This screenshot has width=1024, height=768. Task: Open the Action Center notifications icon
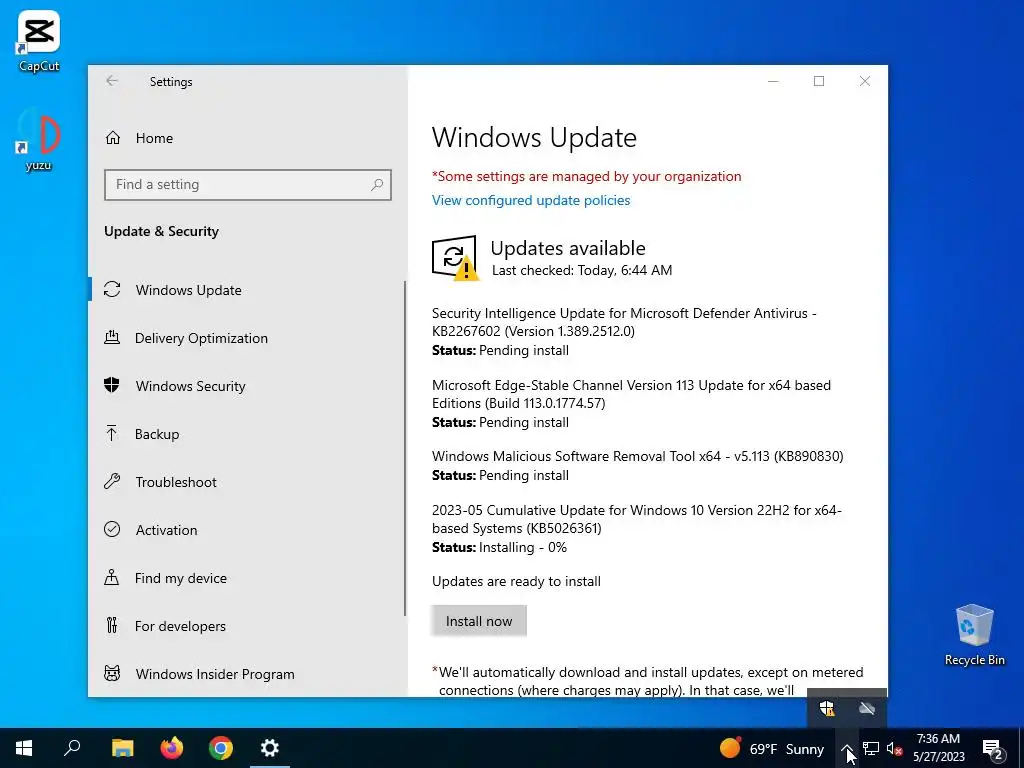[x=993, y=748]
